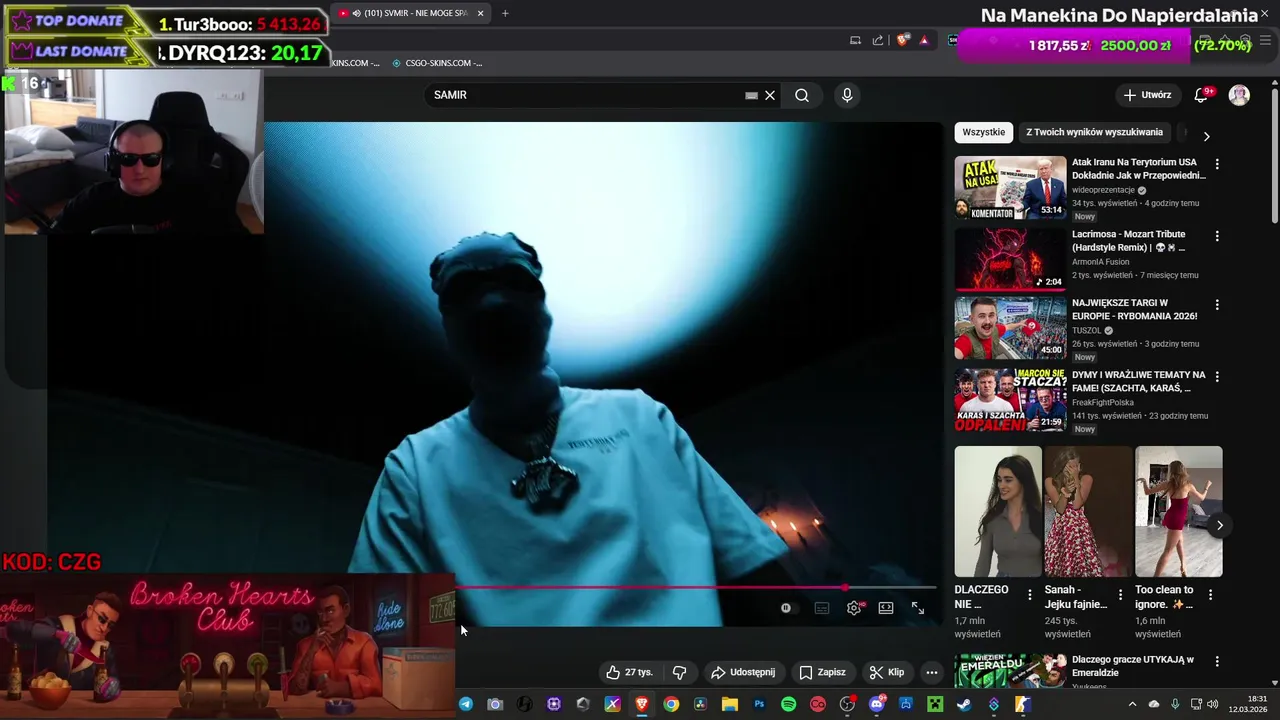Open the Minecraft taskbar icon
1280x720 pixels.
click(935, 704)
